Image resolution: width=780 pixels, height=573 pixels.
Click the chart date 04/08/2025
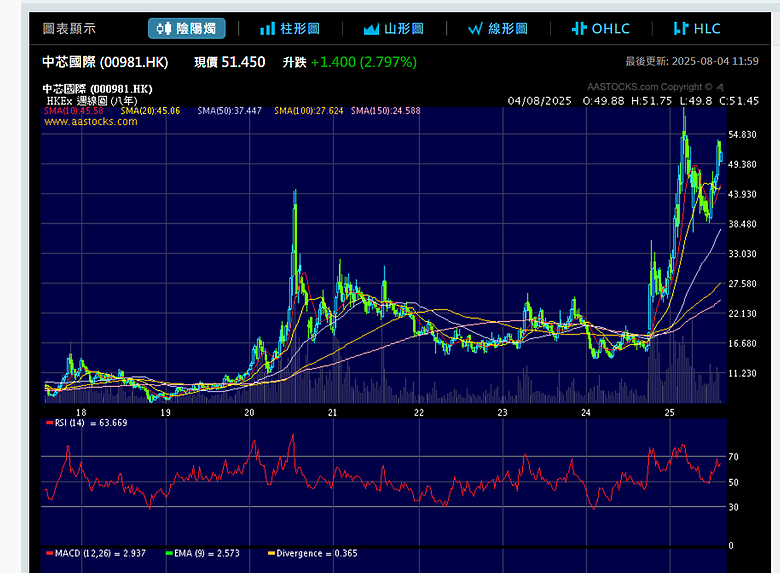tap(539, 101)
